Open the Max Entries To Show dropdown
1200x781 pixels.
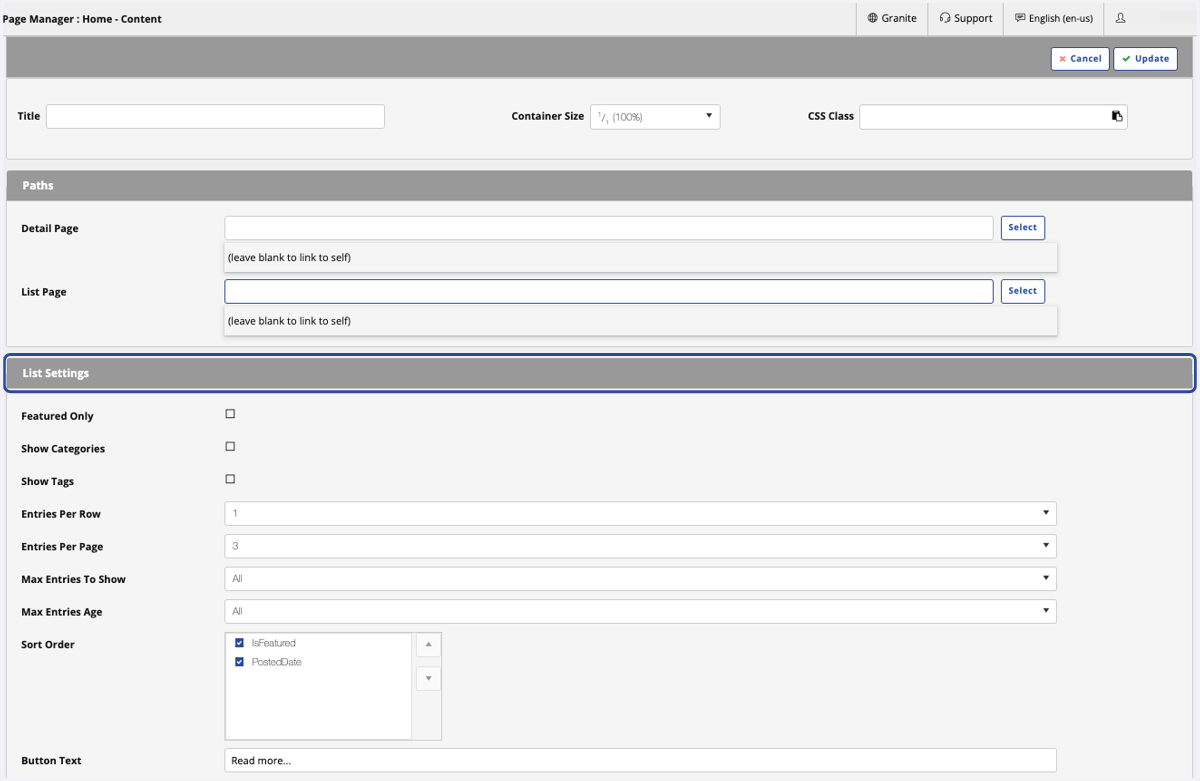640,578
